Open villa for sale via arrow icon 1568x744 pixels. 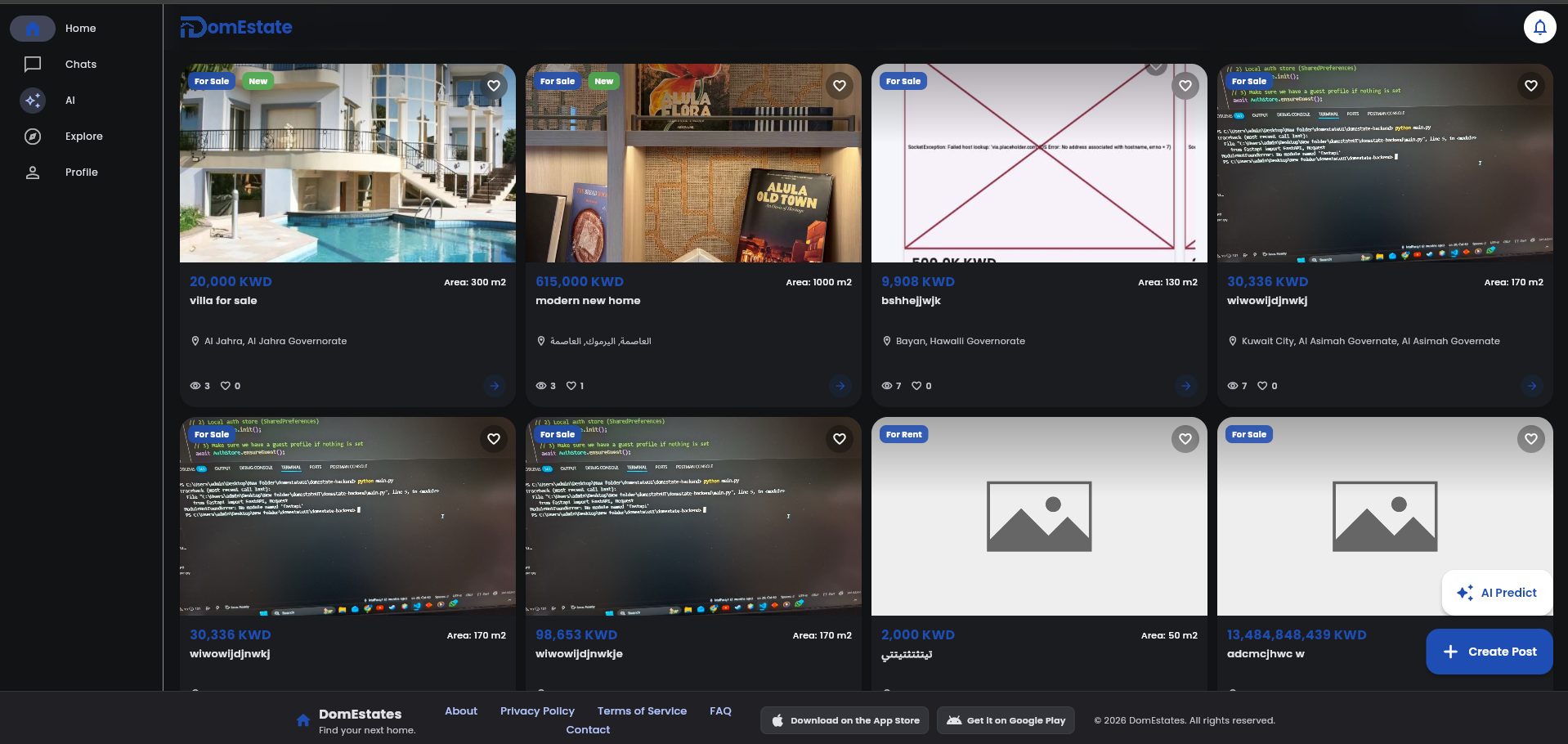pos(494,386)
